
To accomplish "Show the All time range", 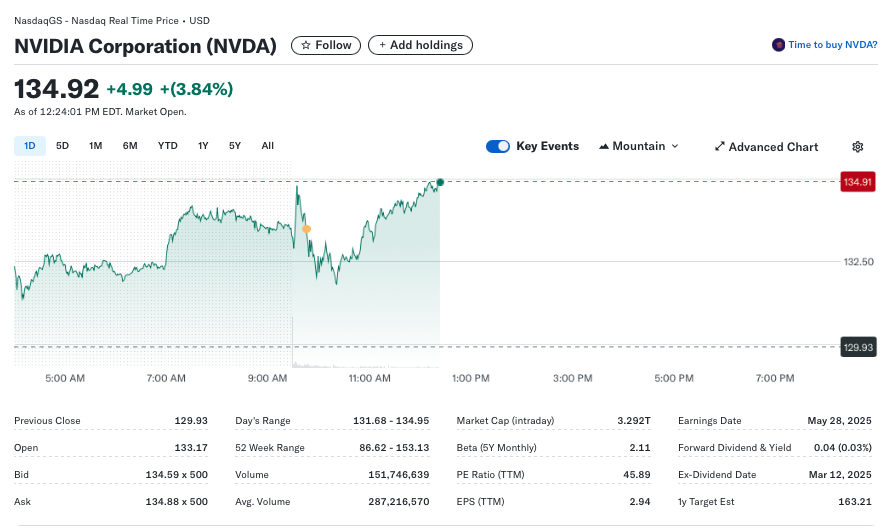I will click(x=268, y=146).
